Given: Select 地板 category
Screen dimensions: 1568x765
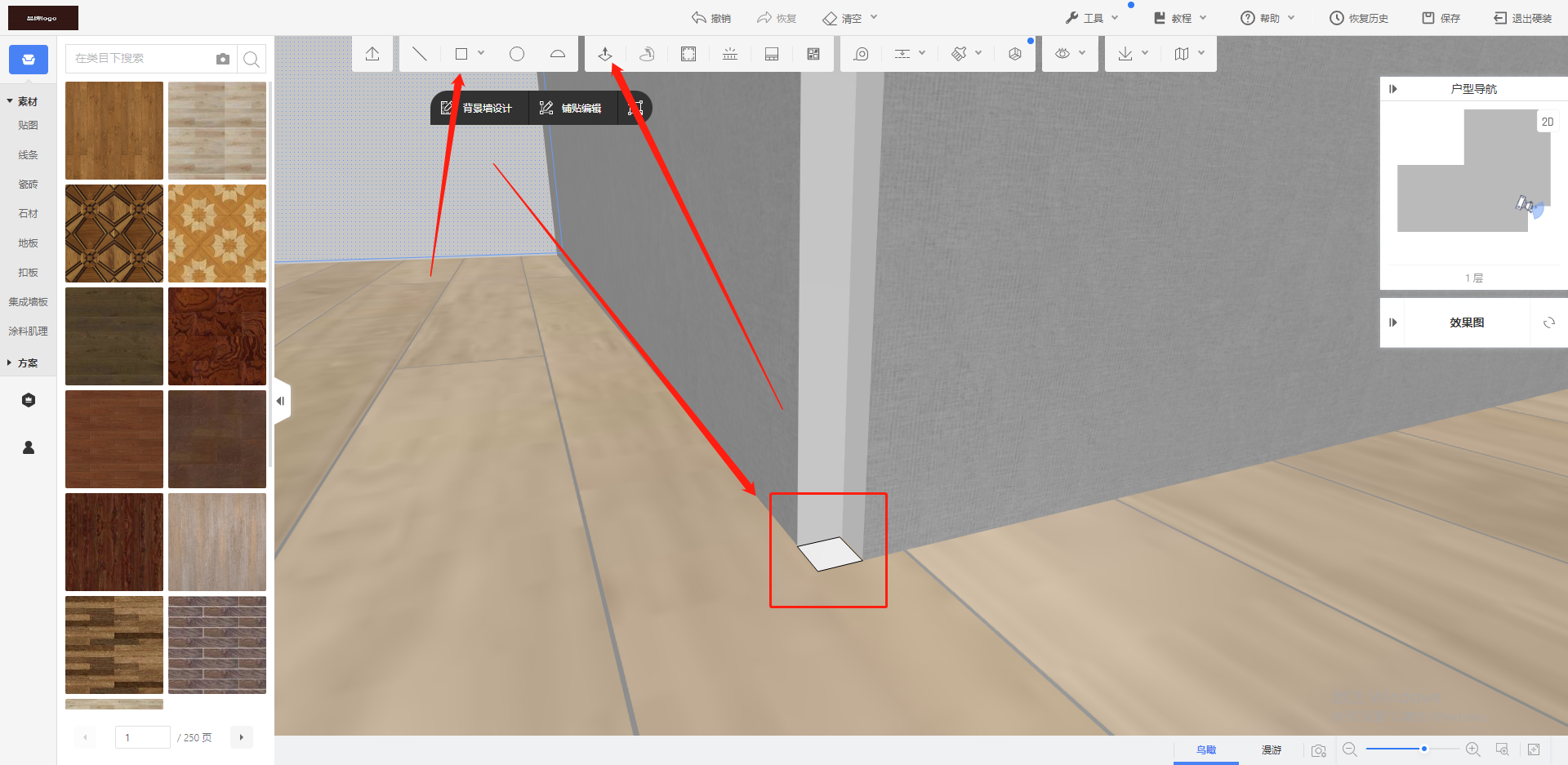Looking at the screenshot, I should coord(29,242).
